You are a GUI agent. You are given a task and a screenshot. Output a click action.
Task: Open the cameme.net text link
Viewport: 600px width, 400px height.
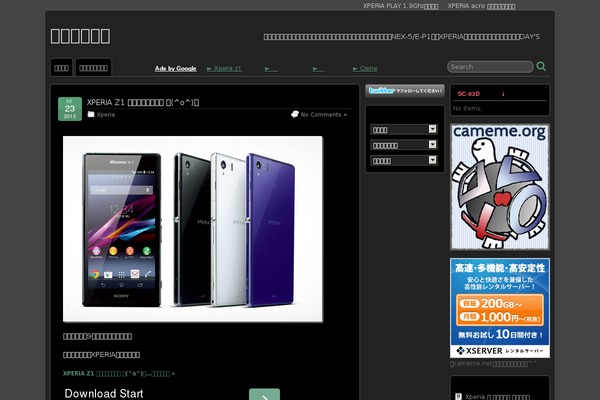coord(494,364)
